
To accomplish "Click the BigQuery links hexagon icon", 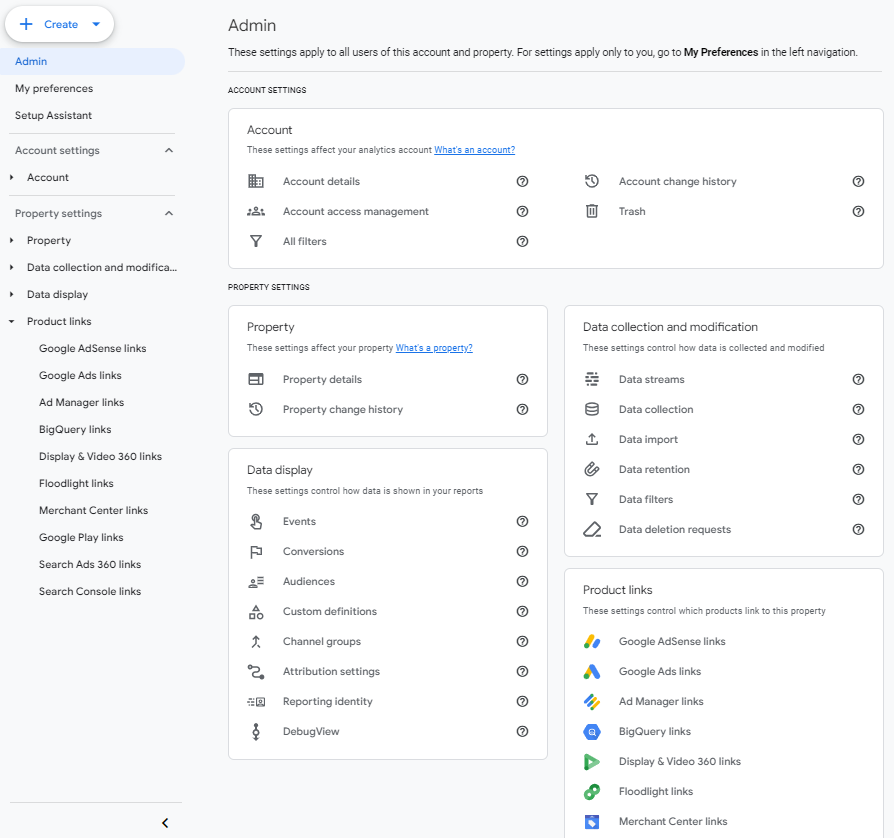I will (592, 731).
